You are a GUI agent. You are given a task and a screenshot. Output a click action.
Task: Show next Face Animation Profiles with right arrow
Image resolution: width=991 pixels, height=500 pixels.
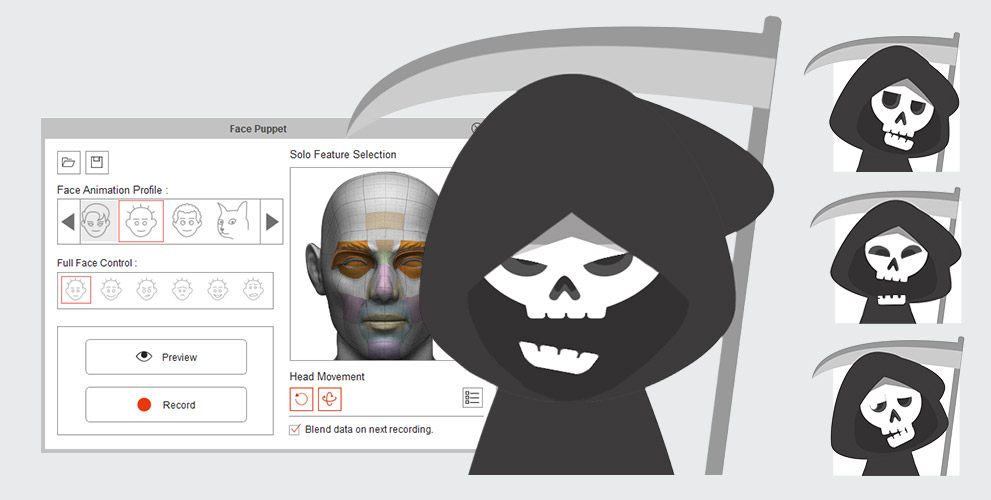[x=272, y=222]
